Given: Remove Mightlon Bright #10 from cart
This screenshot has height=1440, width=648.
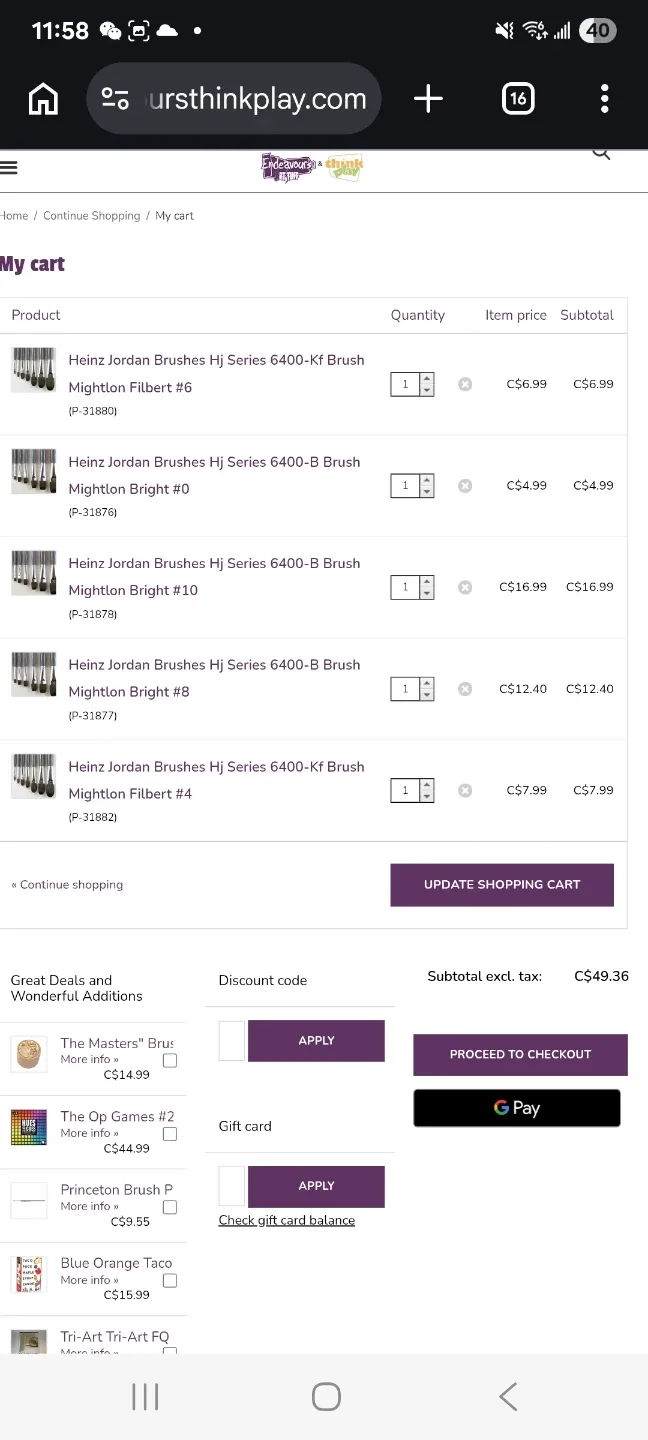Looking at the screenshot, I should (465, 587).
